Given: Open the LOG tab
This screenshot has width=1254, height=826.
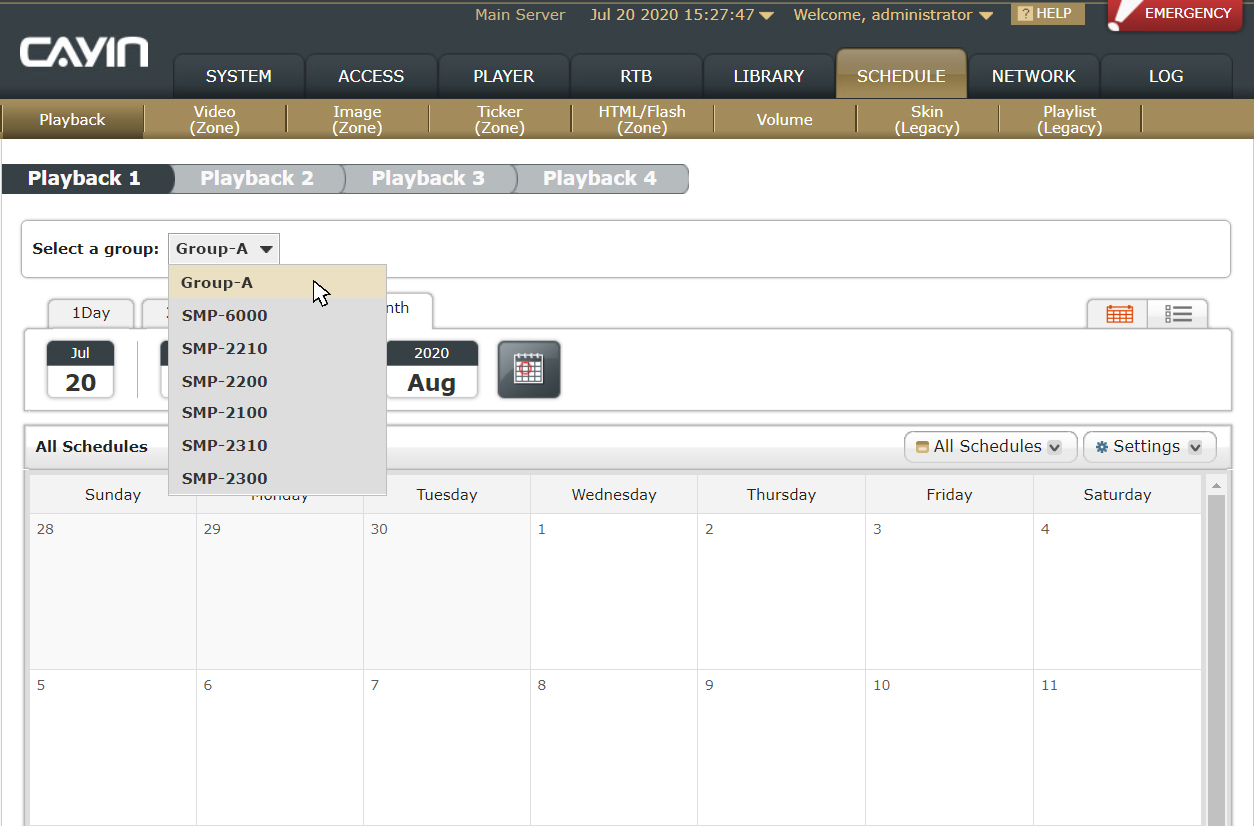Looking at the screenshot, I should (1166, 76).
